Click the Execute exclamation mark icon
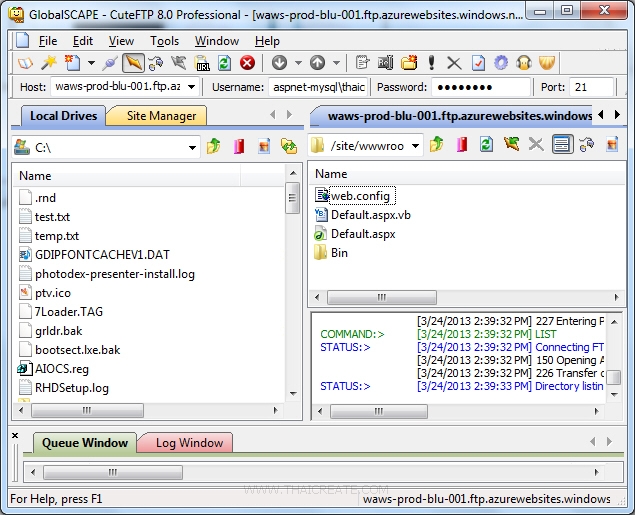This screenshot has height=515, width=635. click(431, 63)
